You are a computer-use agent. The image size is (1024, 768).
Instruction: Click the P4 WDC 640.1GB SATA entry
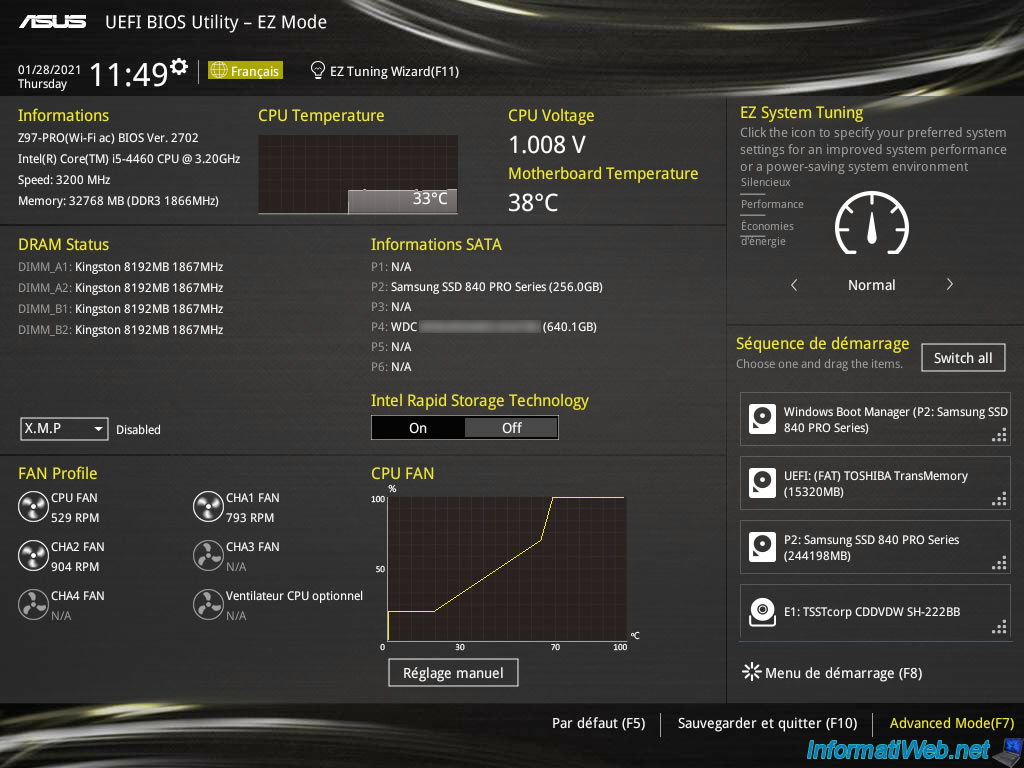pos(484,327)
